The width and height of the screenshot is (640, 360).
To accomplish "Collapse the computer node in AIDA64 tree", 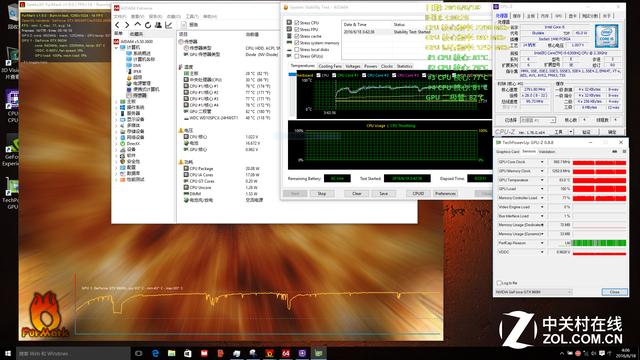I will click(x=116, y=47).
